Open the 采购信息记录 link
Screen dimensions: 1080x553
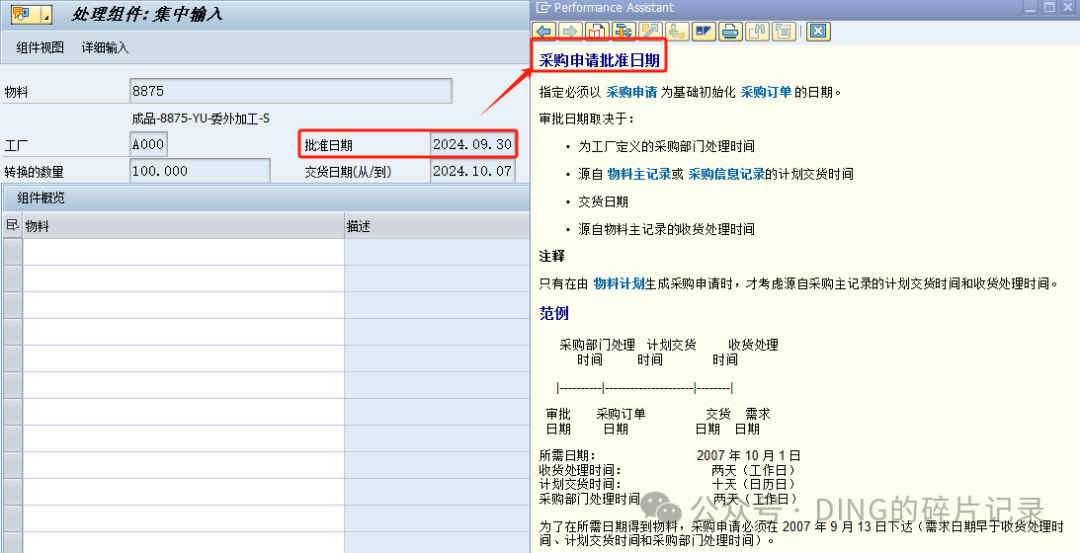click(x=727, y=174)
